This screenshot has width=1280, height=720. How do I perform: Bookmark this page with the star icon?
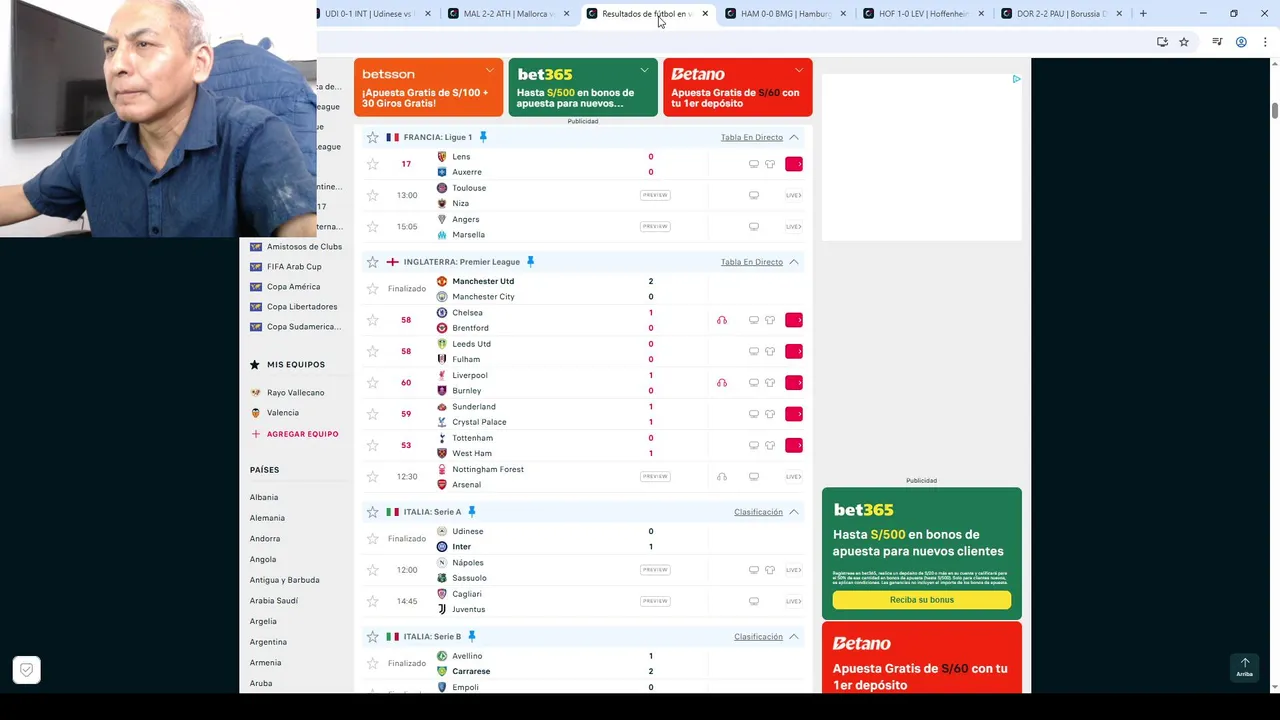click(1184, 42)
